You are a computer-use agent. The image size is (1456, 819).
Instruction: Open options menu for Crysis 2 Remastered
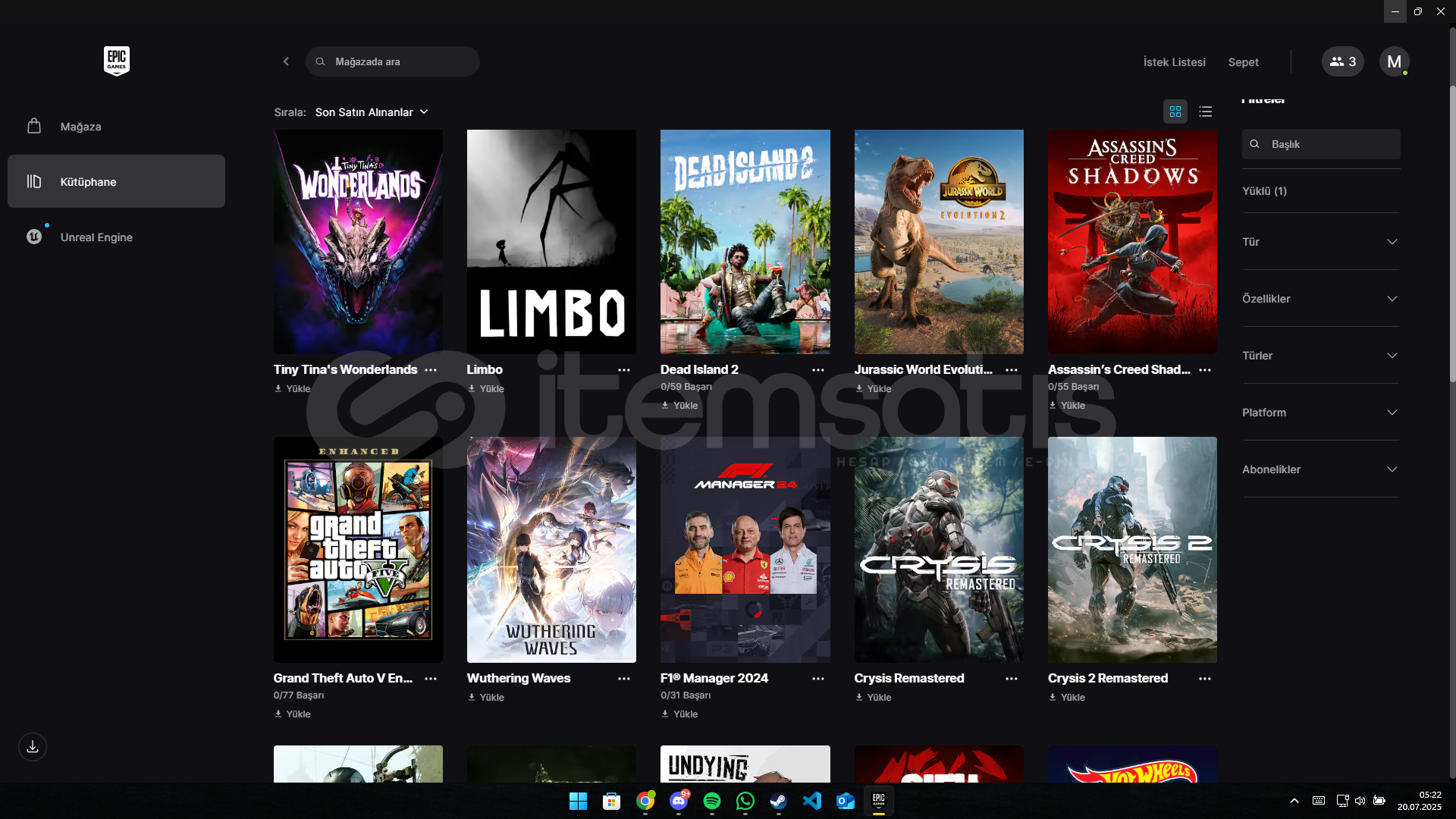point(1205,679)
